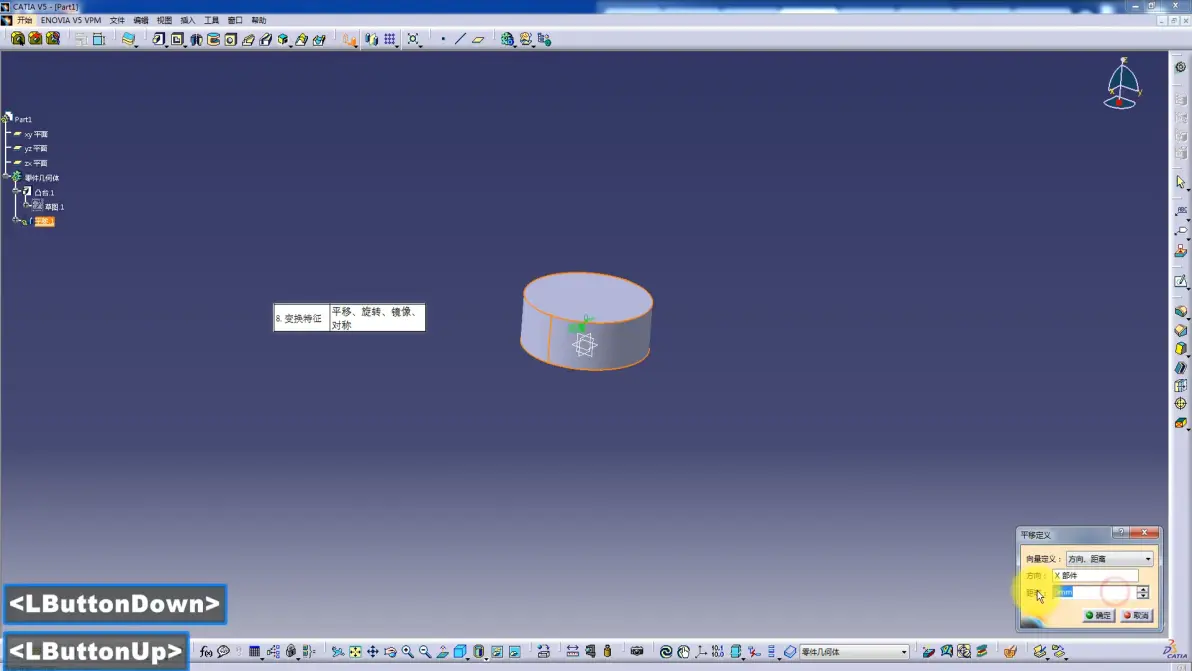This screenshot has width=1192, height=671.
Task: Click the layered surface icon in top toolbar
Action: point(128,39)
